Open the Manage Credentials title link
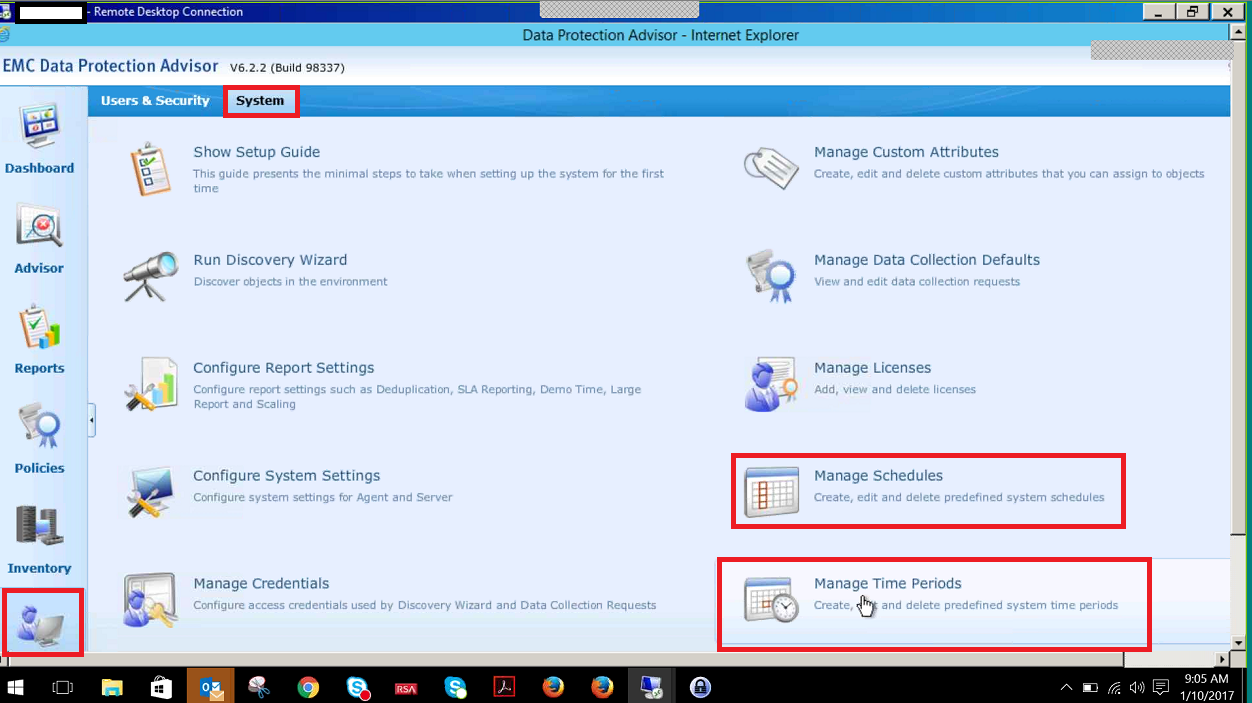Screen dimensions: 1252x703 (261, 584)
